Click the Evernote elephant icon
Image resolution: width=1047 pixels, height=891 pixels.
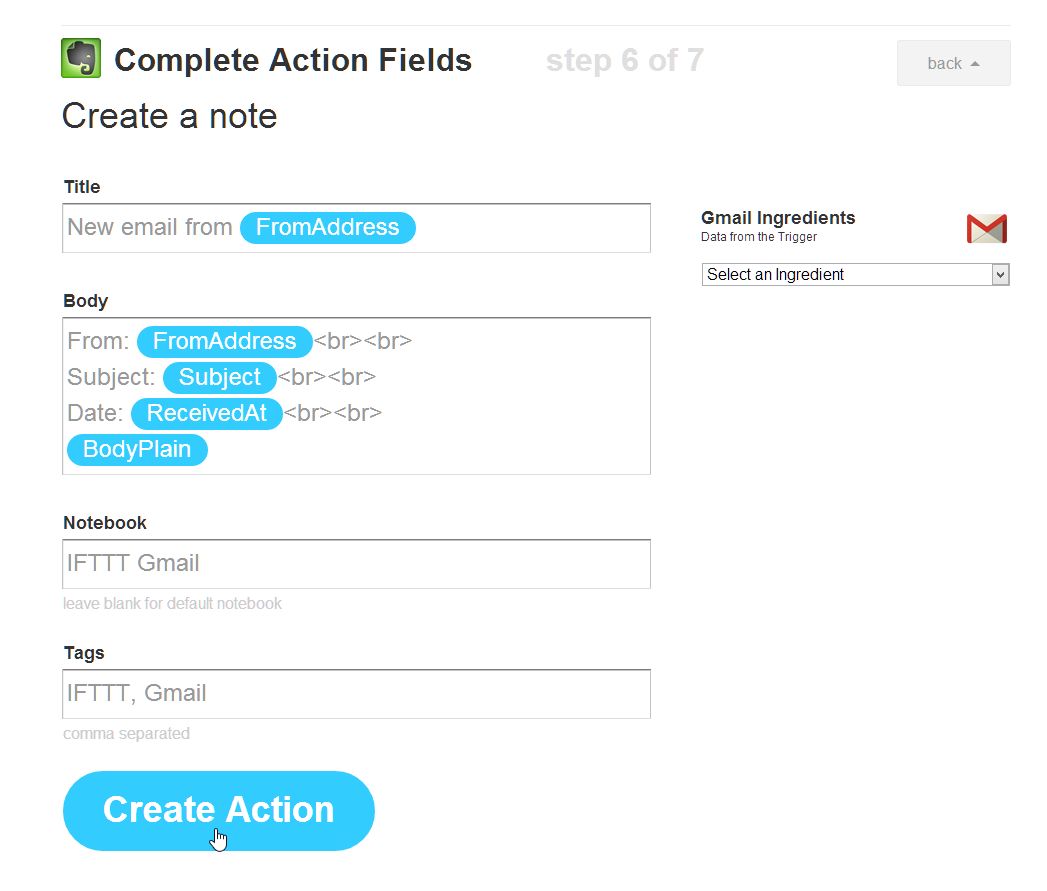point(81,58)
